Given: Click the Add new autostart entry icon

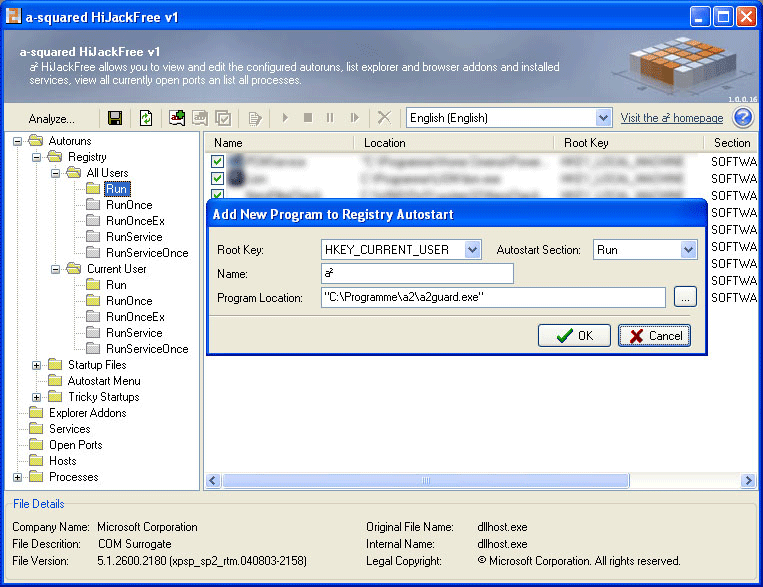Looking at the screenshot, I should coord(177,118).
